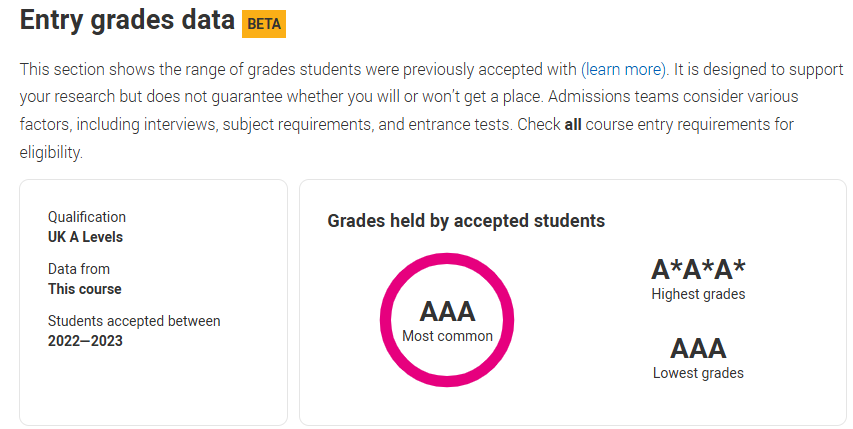Screen dimensions: 853x429
Task: Click the Qualification label
Action: (87, 217)
